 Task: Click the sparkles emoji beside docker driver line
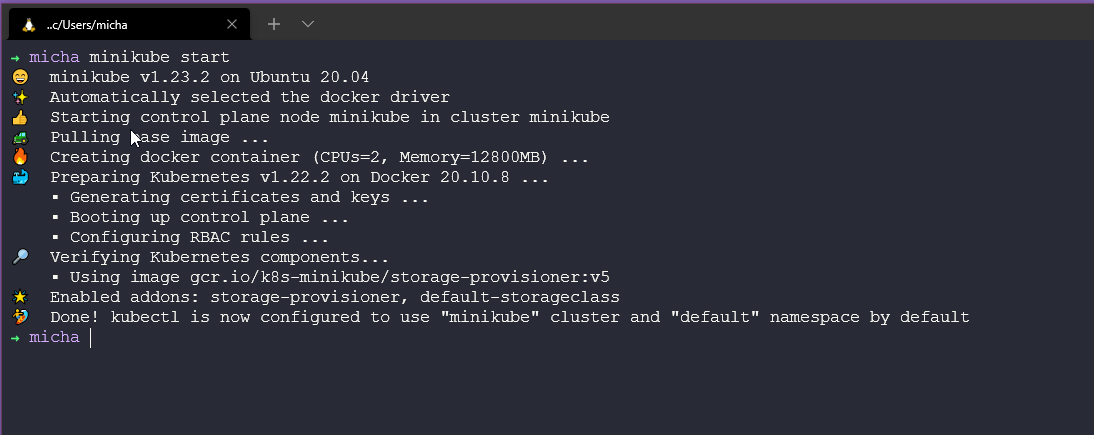pos(20,97)
